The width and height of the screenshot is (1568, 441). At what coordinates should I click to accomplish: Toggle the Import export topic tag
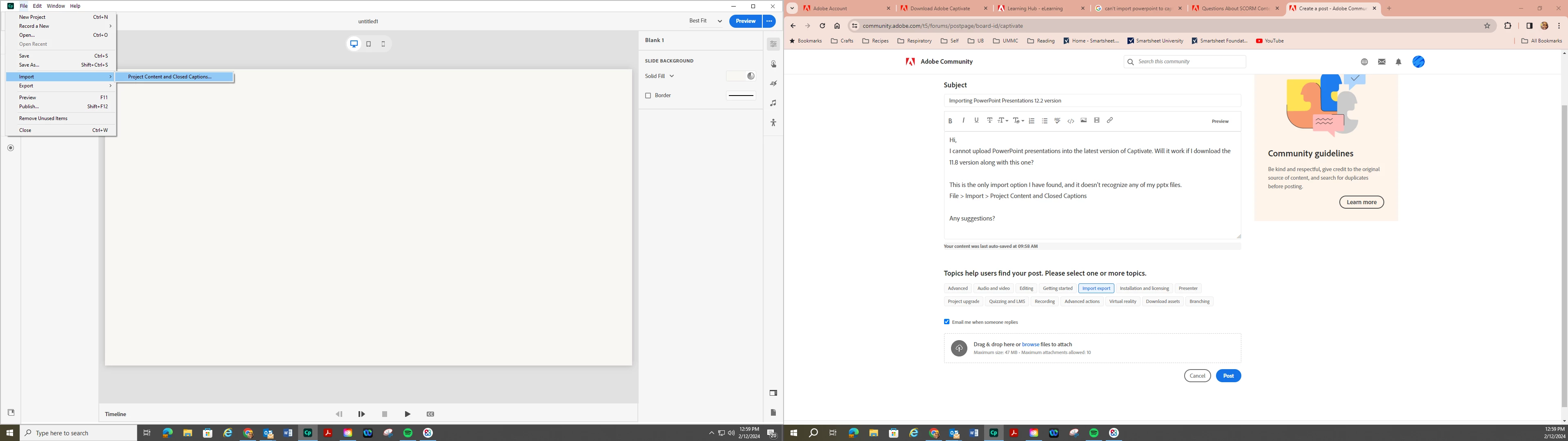click(x=1096, y=288)
